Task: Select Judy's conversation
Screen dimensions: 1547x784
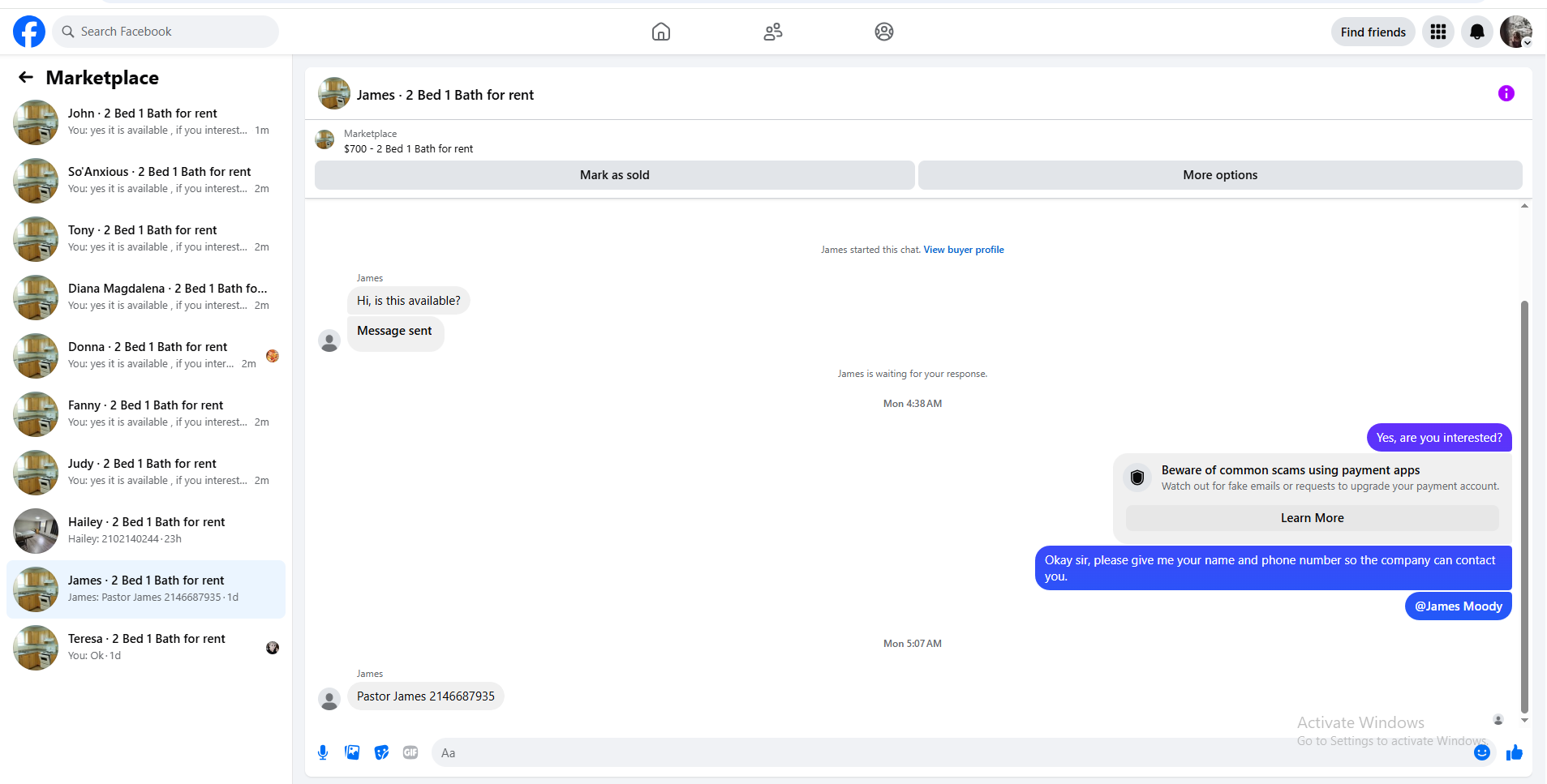Action: [x=146, y=473]
